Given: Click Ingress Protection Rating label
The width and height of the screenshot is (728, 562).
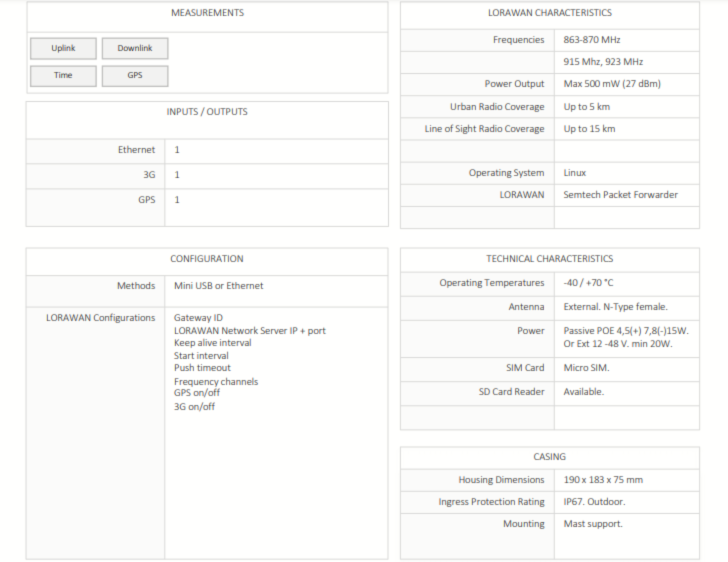Looking at the screenshot, I should coord(492,502).
